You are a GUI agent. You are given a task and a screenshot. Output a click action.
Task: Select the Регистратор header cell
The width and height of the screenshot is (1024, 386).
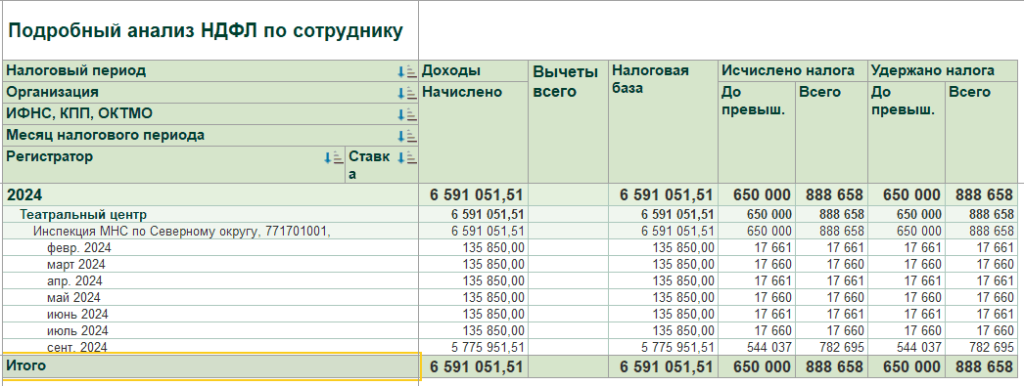click(x=174, y=165)
